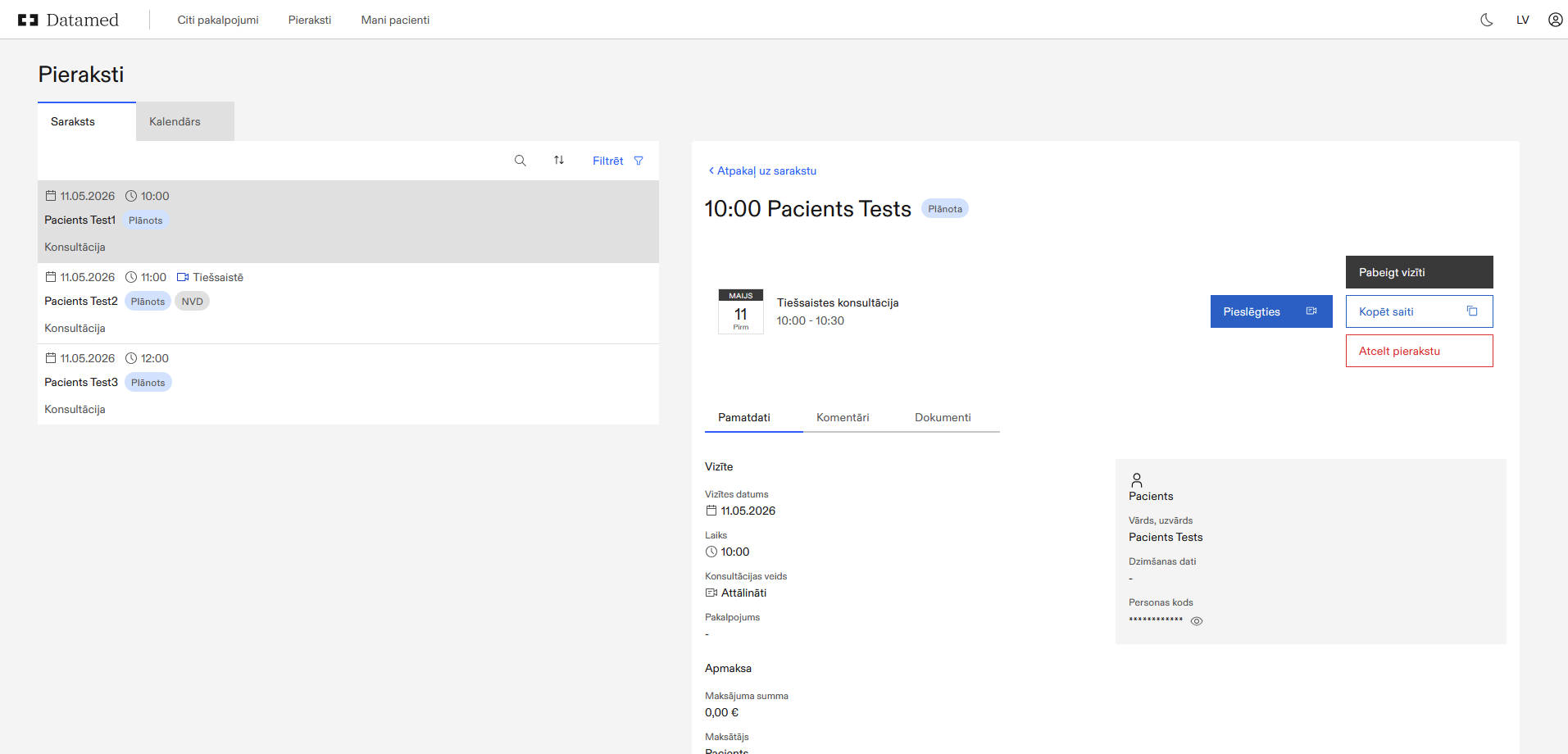Toggle dark mode moon icon
This screenshot has width=1568, height=754.
(1487, 20)
